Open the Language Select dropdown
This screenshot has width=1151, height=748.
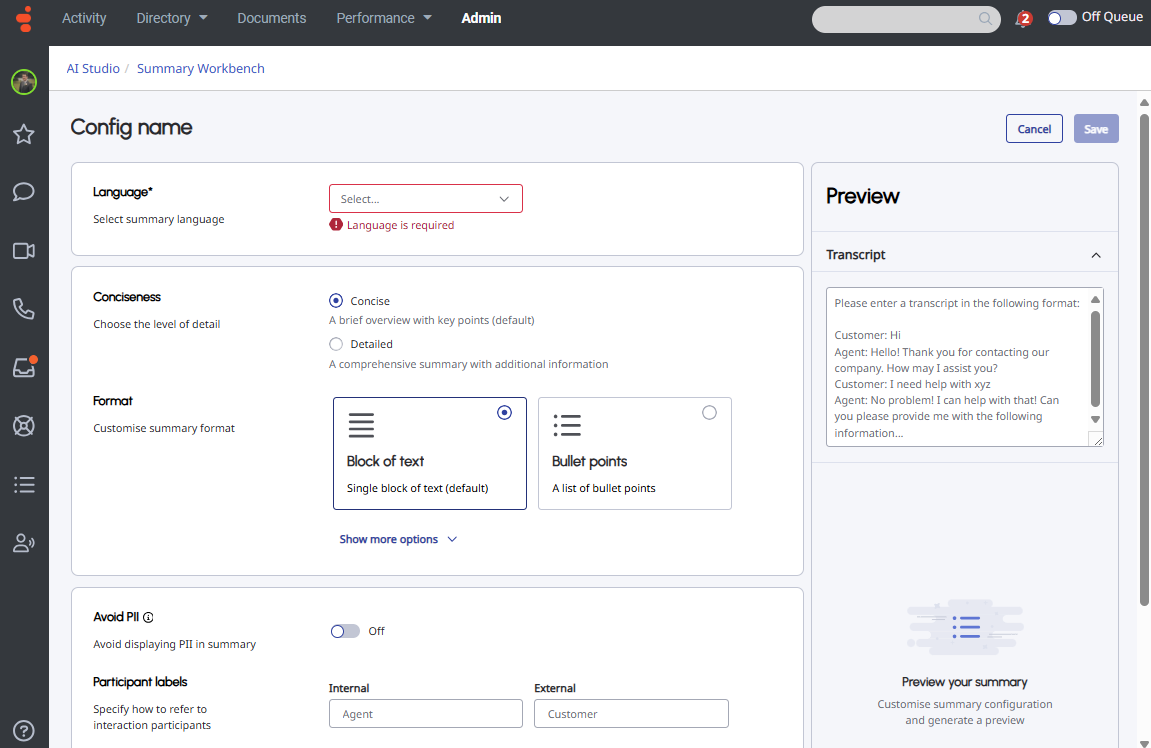[x=425, y=199]
